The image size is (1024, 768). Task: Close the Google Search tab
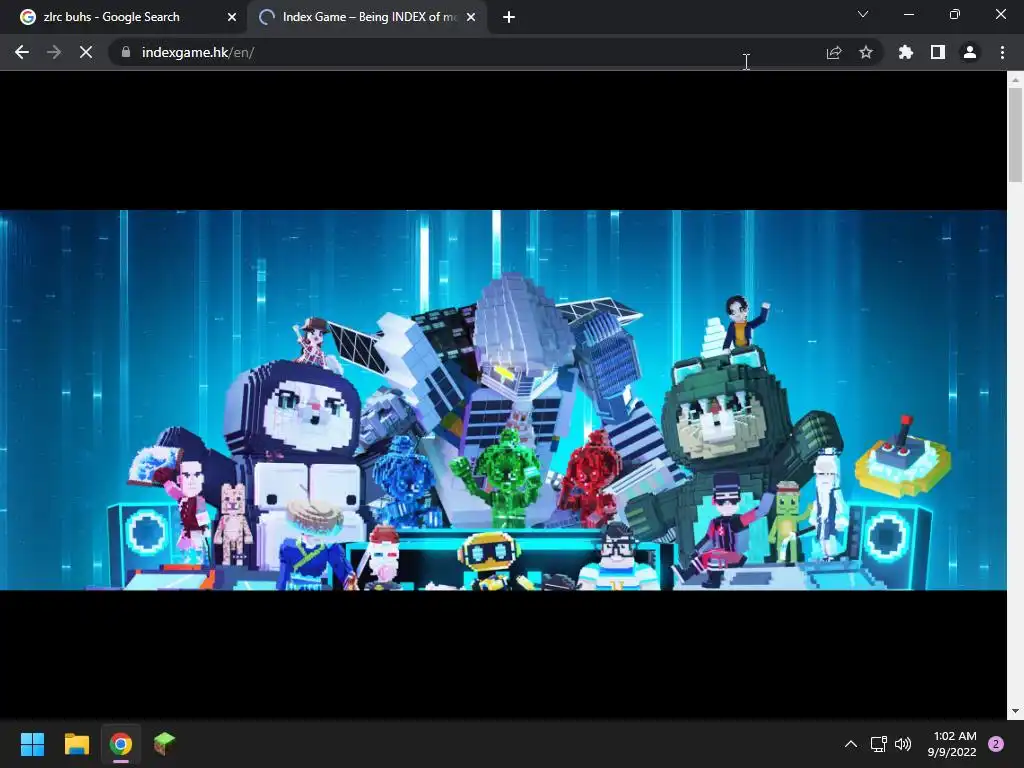[232, 17]
